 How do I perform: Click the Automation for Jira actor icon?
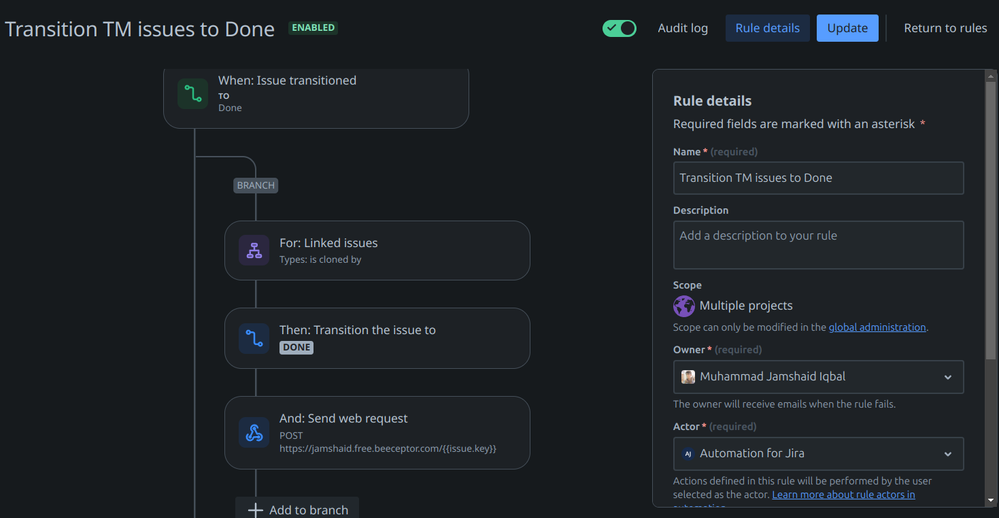pyautogui.click(x=688, y=454)
